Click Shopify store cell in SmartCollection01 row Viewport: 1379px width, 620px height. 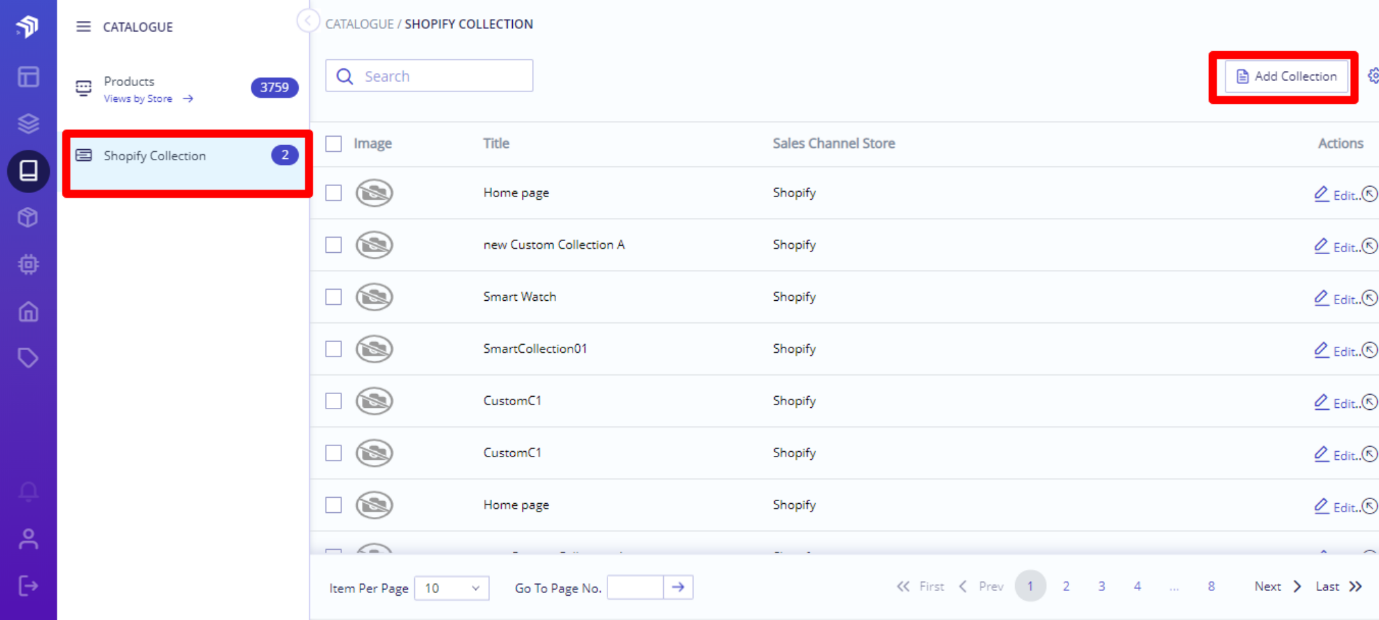[x=794, y=349]
